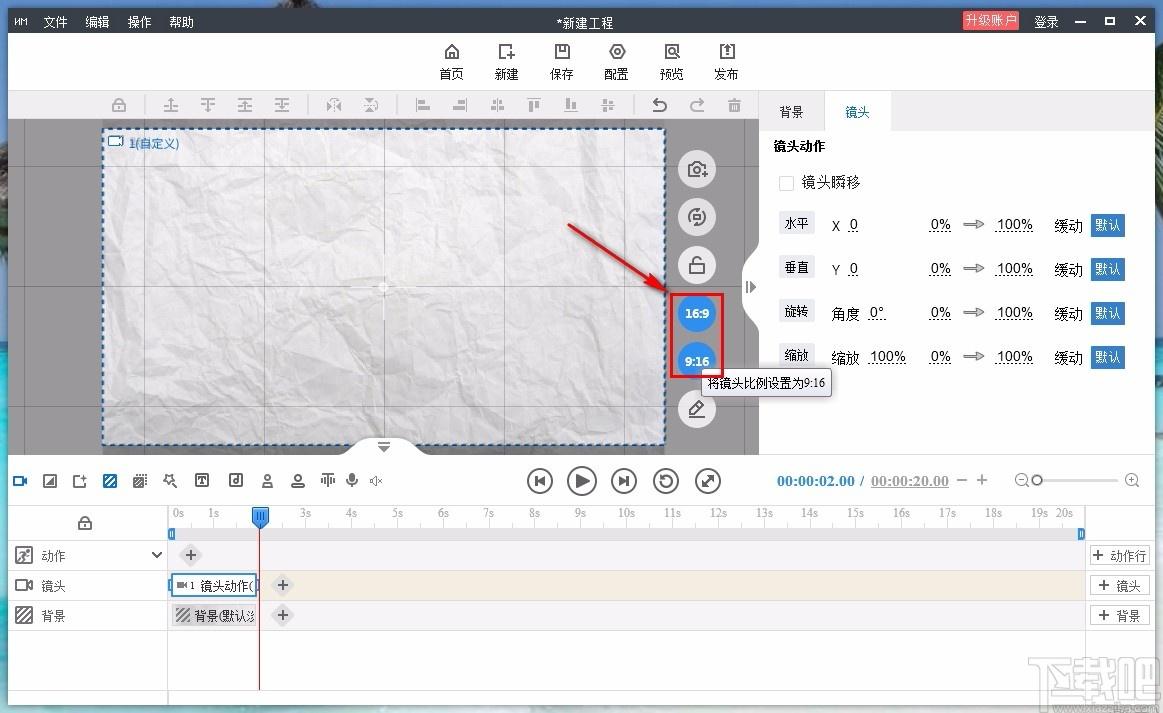Toggle the timeline track lock icon

click(x=85, y=523)
